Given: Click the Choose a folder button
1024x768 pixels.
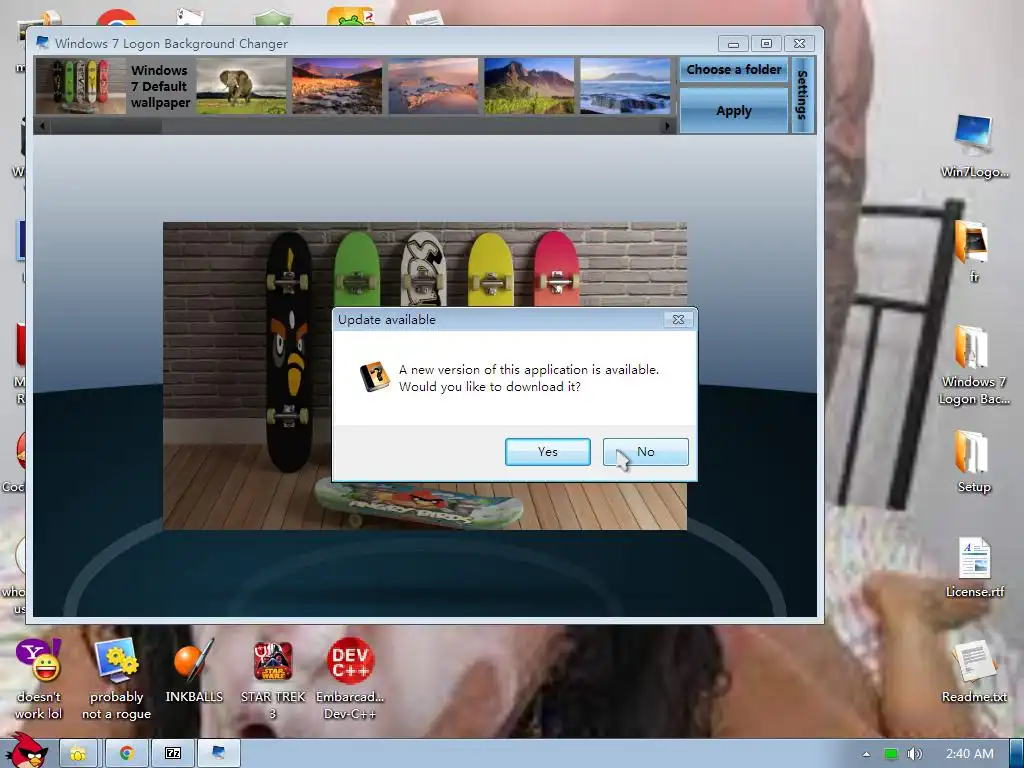Looking at the screenshot, I should tap(733, 69).
